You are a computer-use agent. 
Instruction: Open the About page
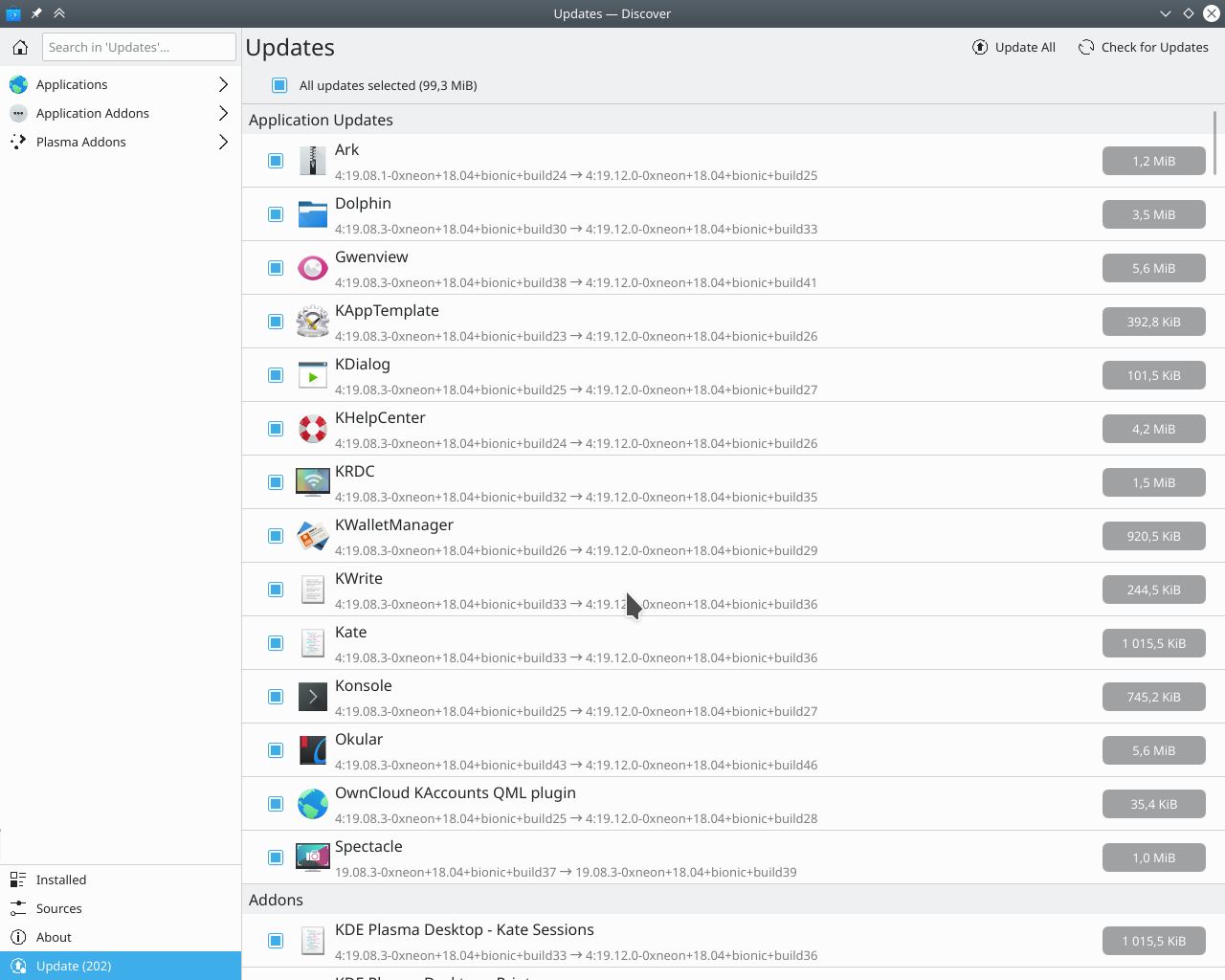(x=121, y=937)
